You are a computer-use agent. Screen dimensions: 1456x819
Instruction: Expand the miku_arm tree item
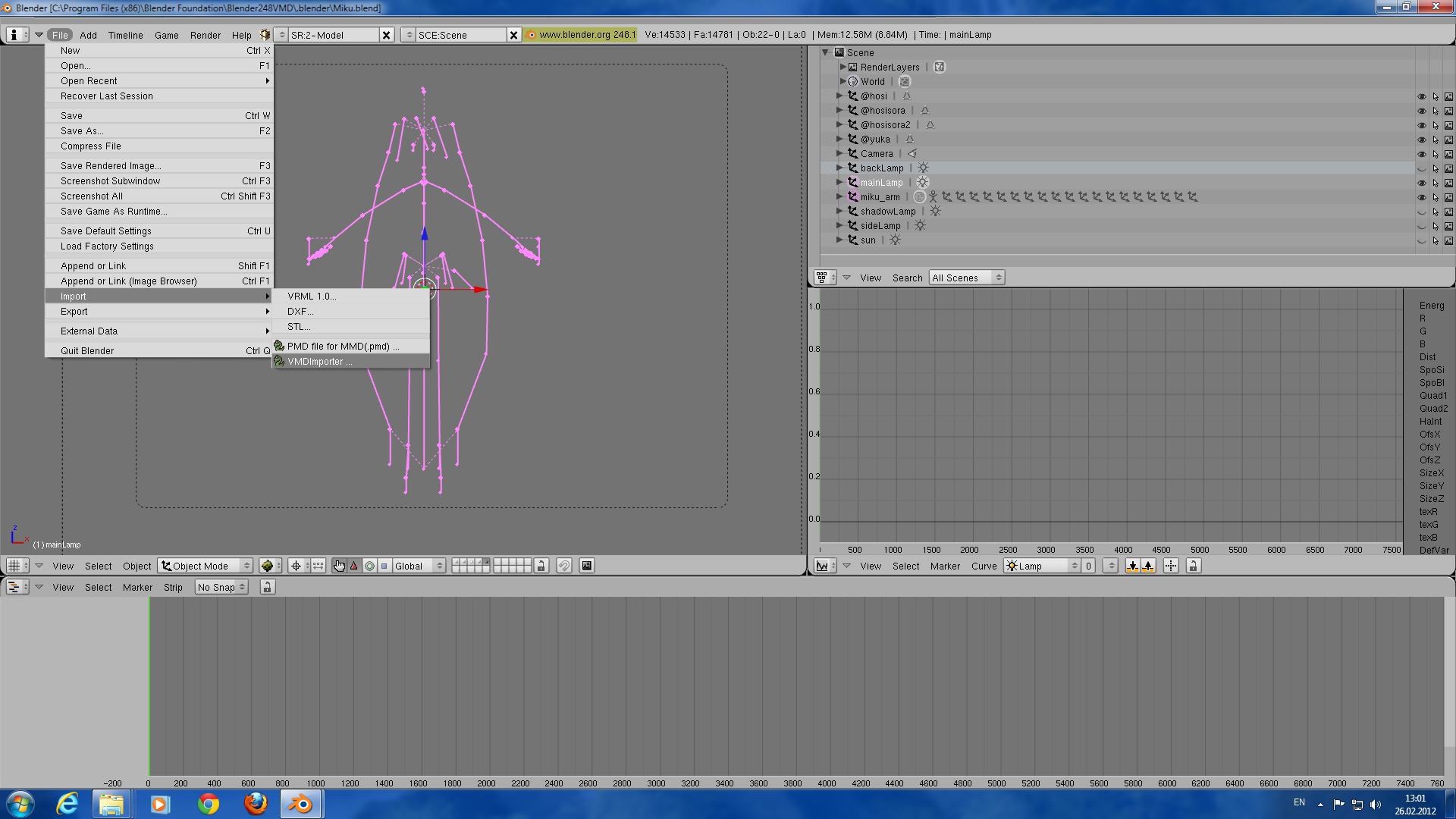(x=839, y=196)
